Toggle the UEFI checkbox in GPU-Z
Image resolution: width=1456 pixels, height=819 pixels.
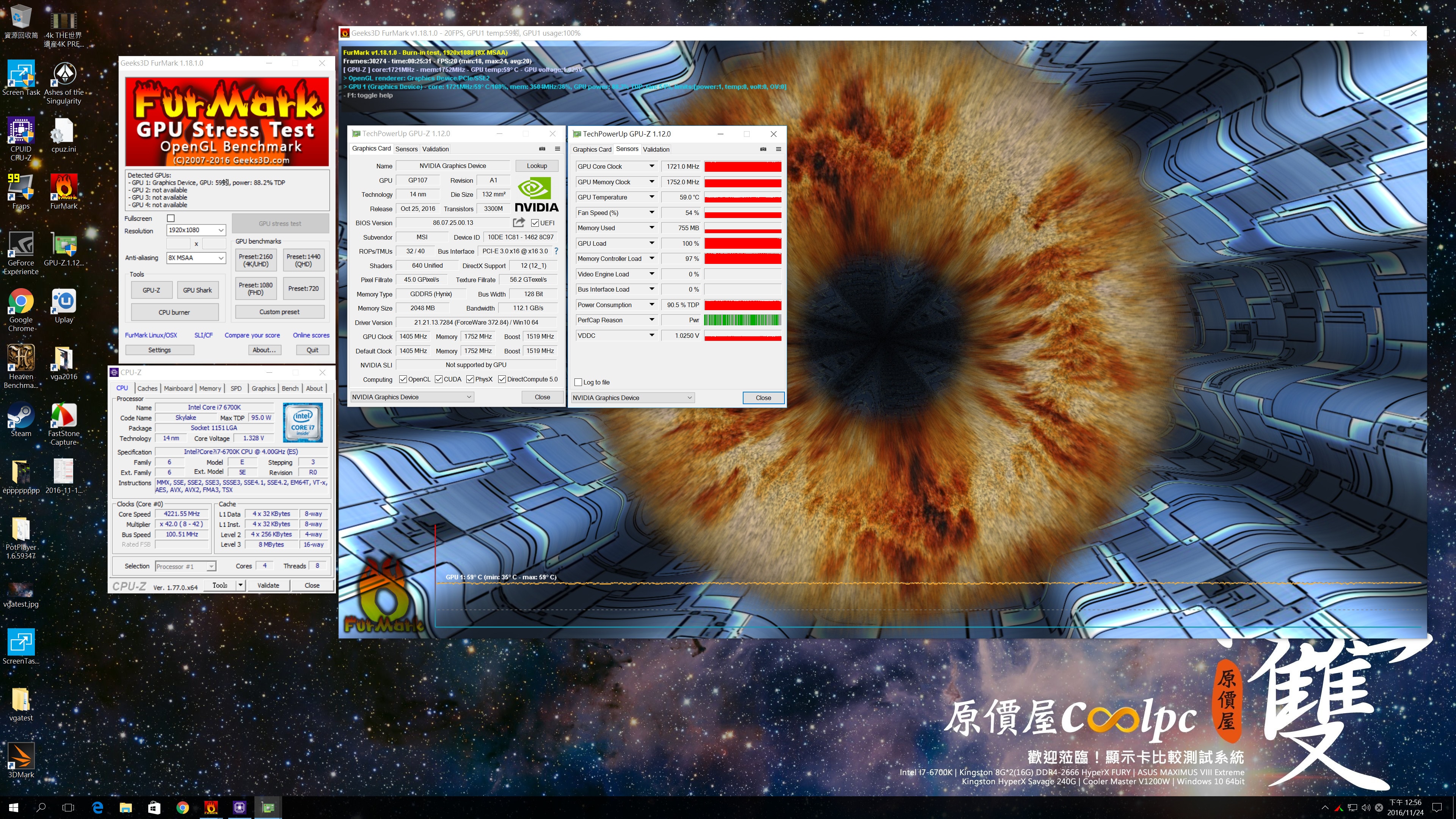(535, 223)
